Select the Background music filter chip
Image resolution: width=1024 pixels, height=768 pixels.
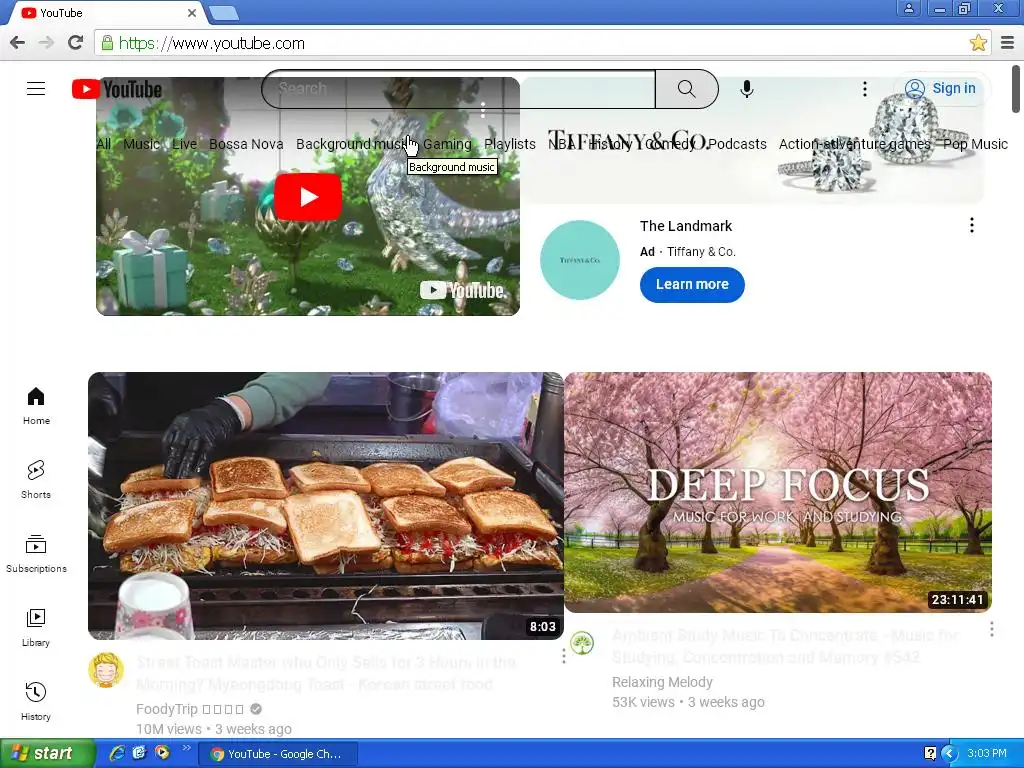[x=353, y=144]
